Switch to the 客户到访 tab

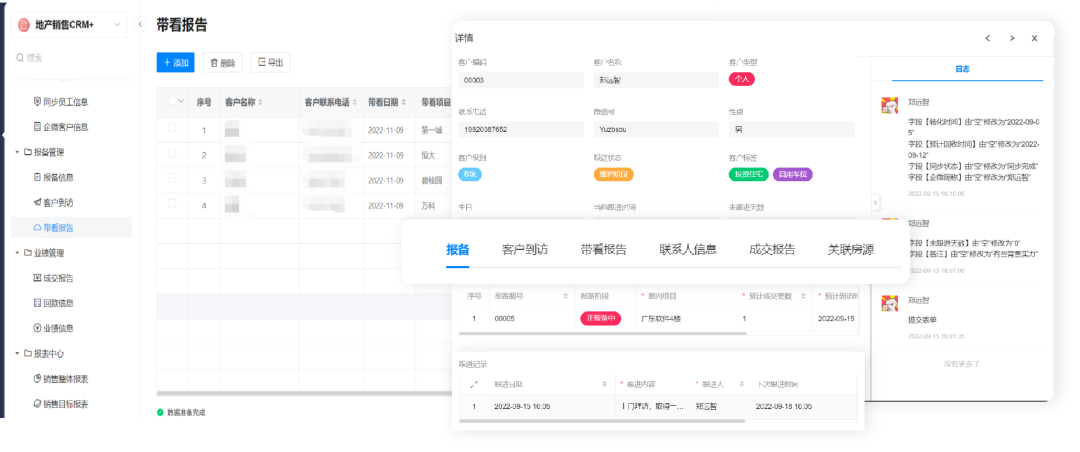point(525,250)
